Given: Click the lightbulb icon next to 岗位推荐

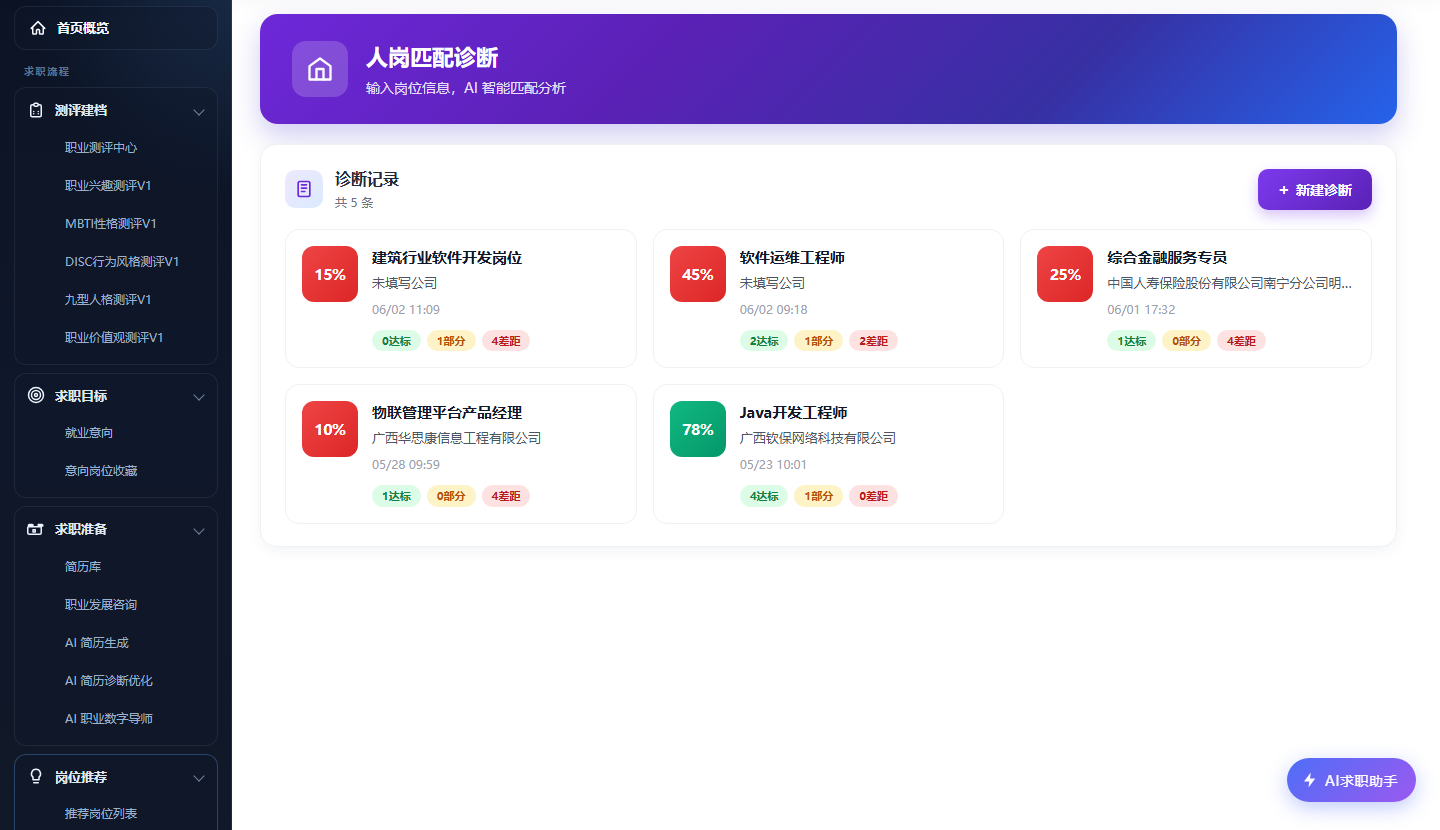Looking at the screenshot, I should (36, 776).
